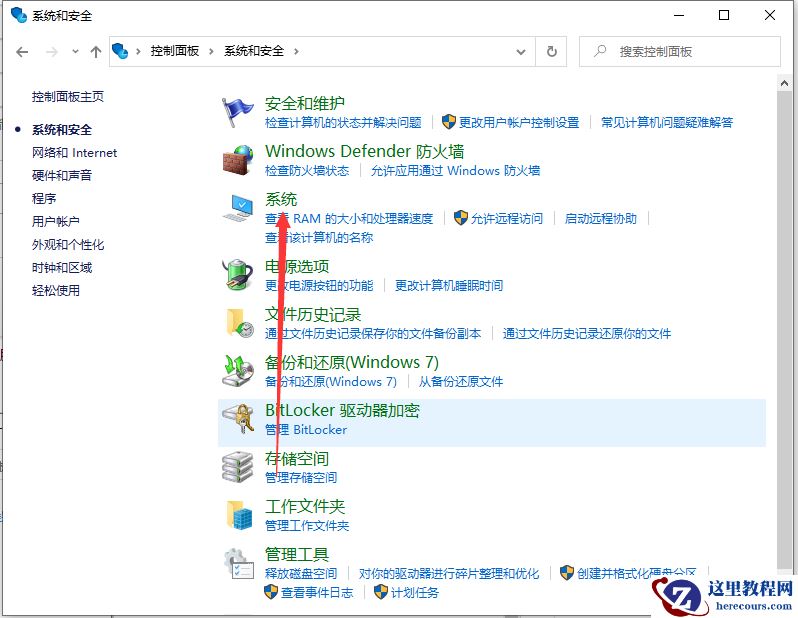Click the 搜索控制面板 search input field
The image size is (798, 618).
[679, 51]
